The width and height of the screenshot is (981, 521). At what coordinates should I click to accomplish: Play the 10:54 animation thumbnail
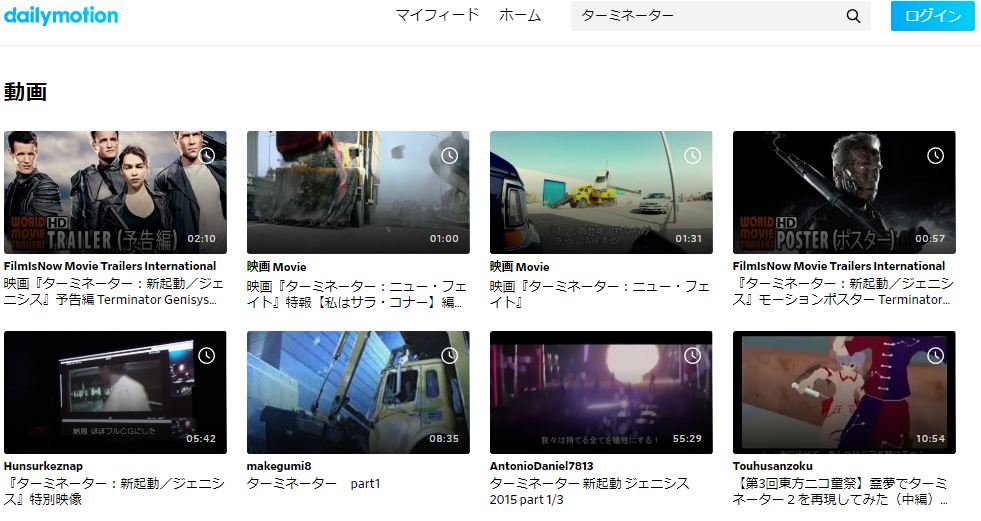coord(844,392)
